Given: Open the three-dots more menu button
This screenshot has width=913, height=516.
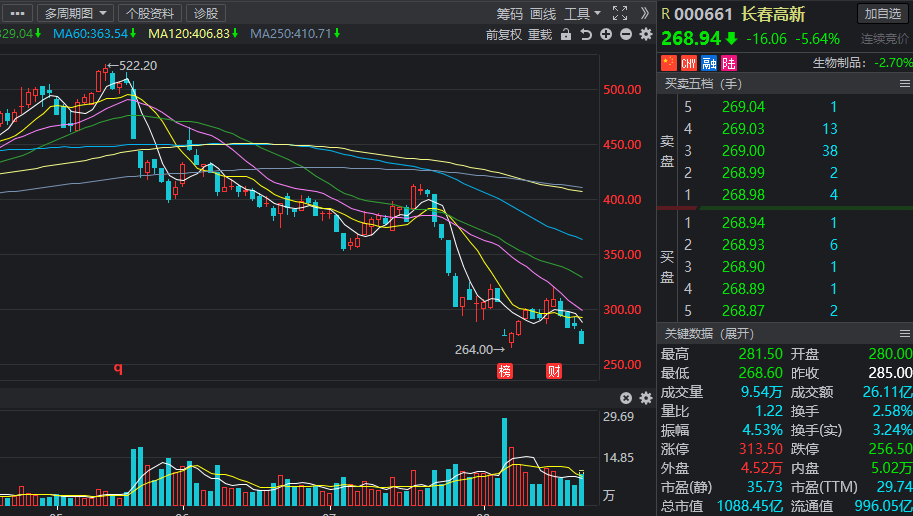Looking at the screenshot, I should (x=17, y=13).
